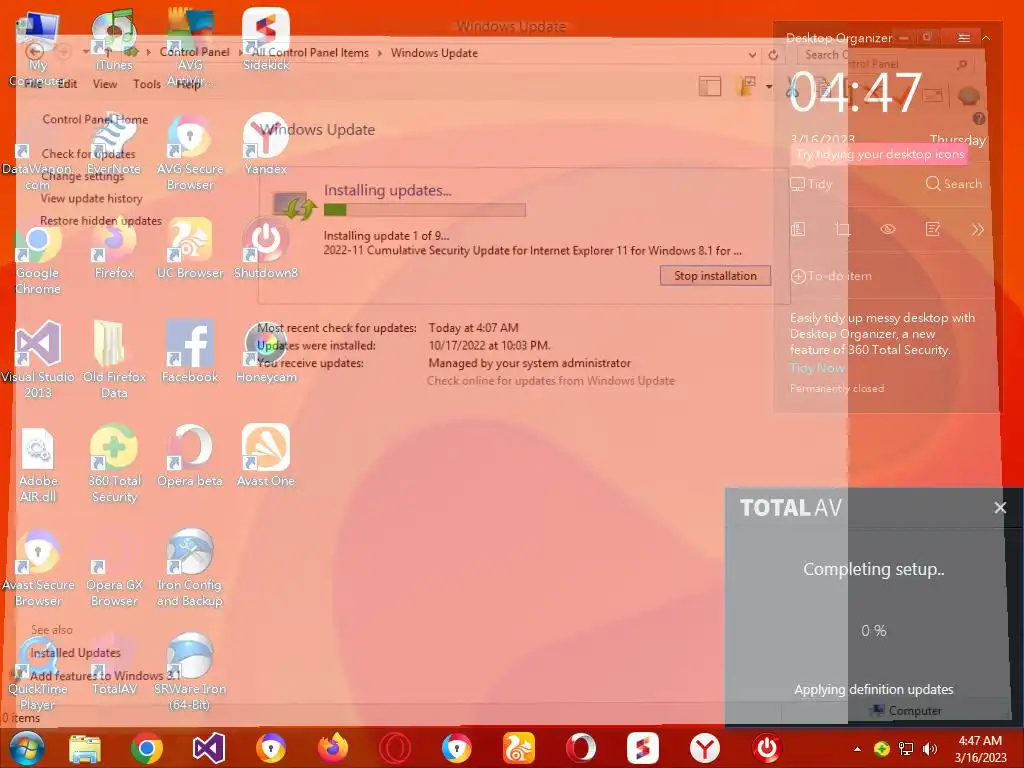
Task: Open Installed Updates link
Action: coord(76,652)
